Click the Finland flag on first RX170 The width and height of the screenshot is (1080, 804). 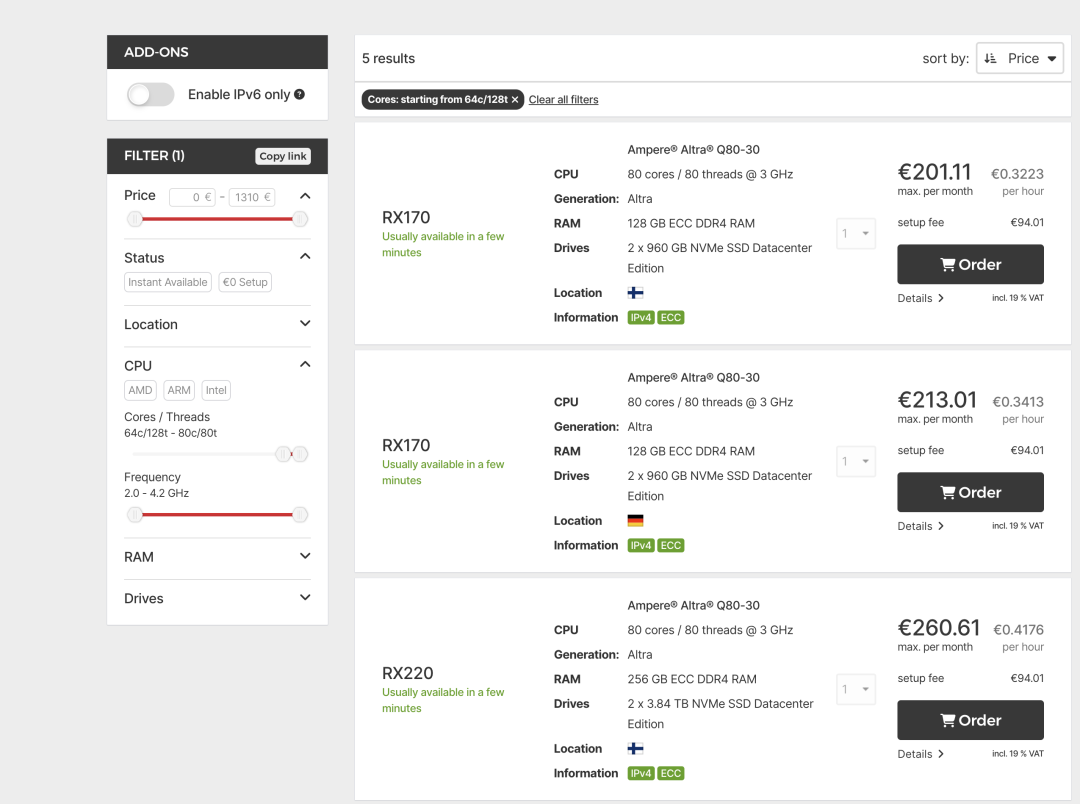(x=635, y=293)
